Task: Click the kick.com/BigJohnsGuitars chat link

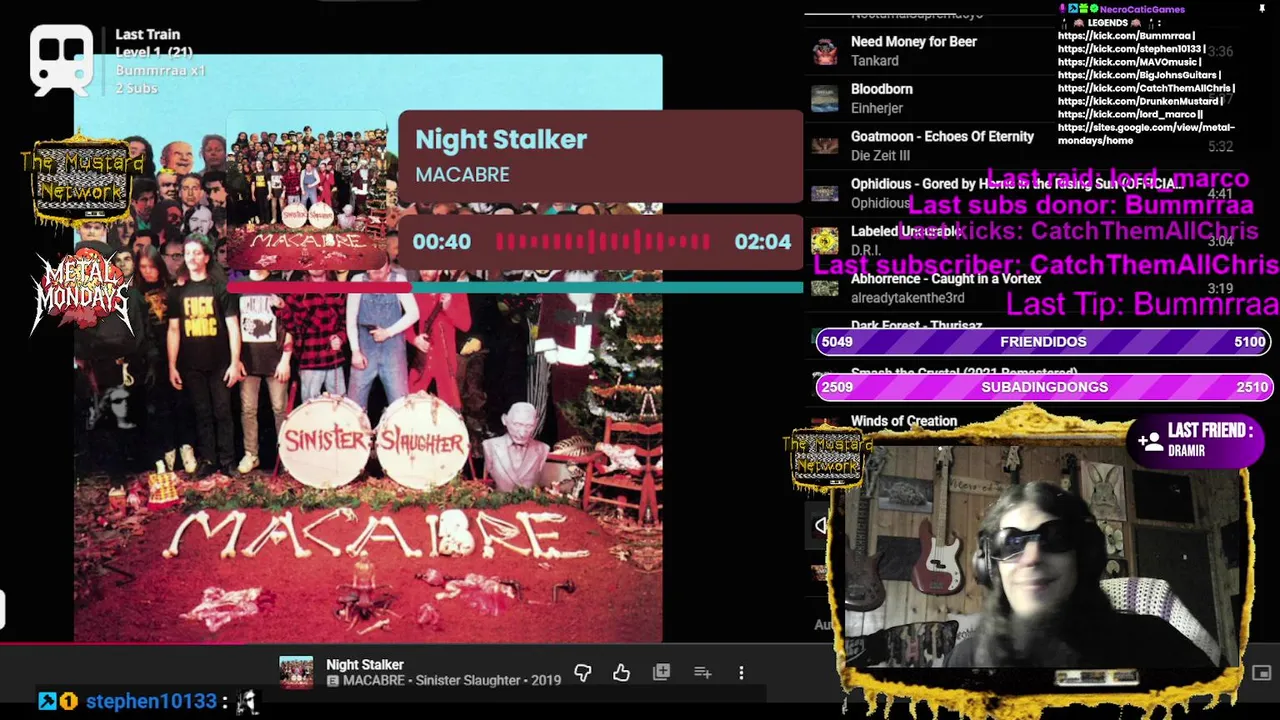Action: pos(1138,75)
